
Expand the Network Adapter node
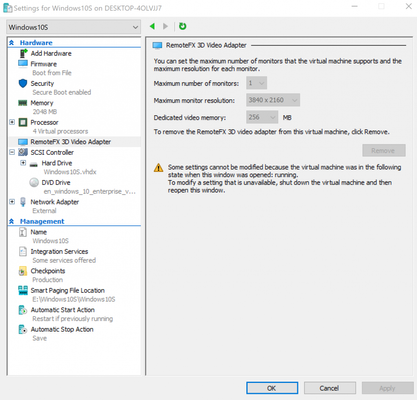click(x=12, y=202)
